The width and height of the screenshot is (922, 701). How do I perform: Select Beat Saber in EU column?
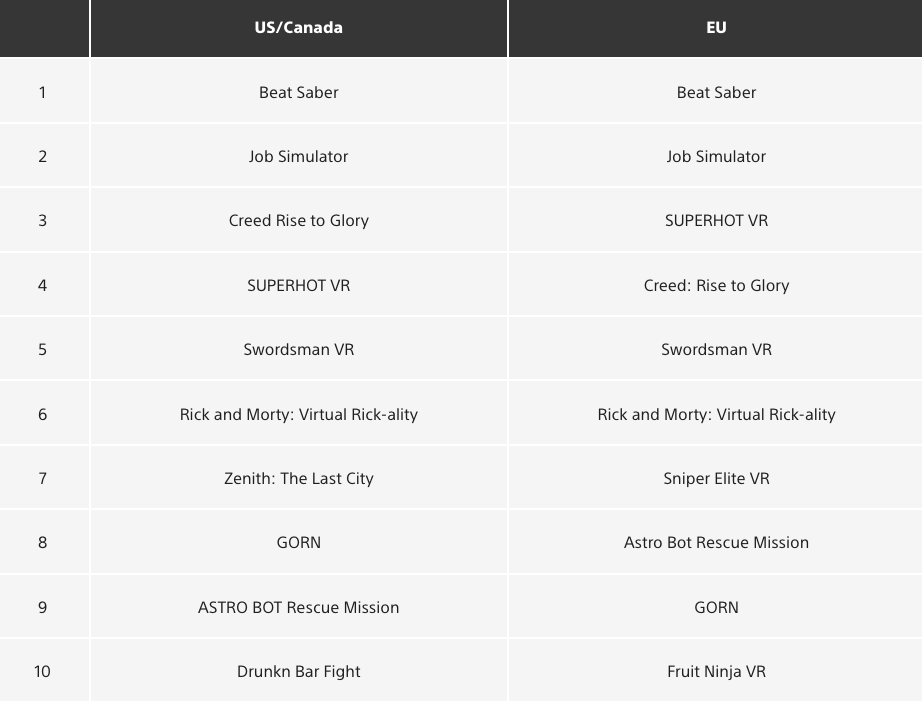pos(716,92)
